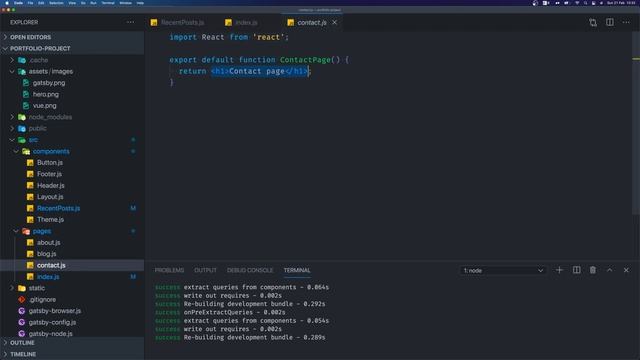The image size is (640, 360).
Task: Maximize the panel with up chevron
Action: (x=609, y=270)
